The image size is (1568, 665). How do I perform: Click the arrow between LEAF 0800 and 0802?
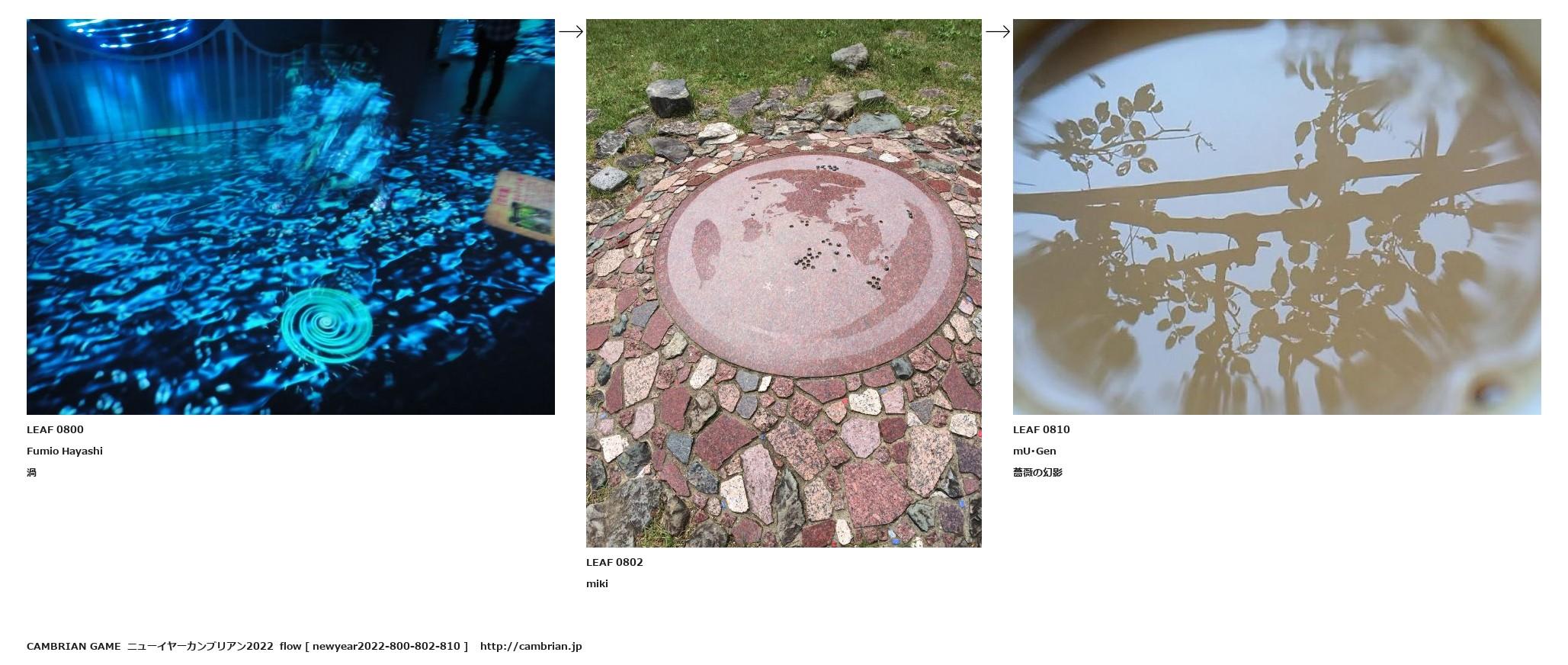coord(571,32)
